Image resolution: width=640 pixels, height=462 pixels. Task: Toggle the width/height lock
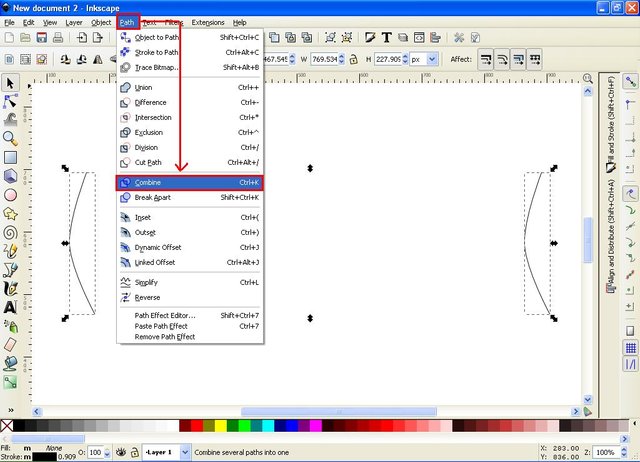pyautogui.click(x=354, y=60)
